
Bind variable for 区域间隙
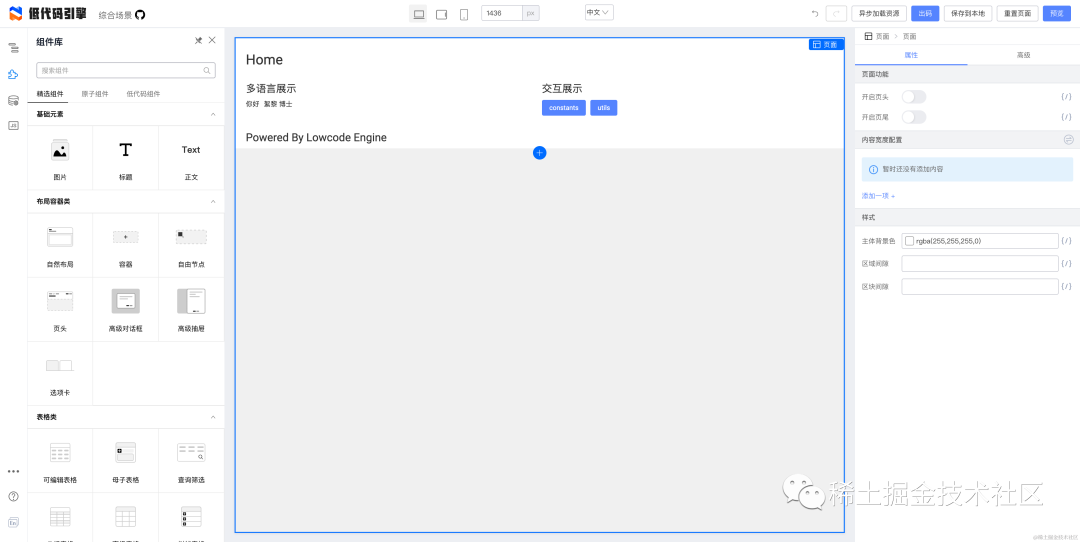tap(1066, 264)
